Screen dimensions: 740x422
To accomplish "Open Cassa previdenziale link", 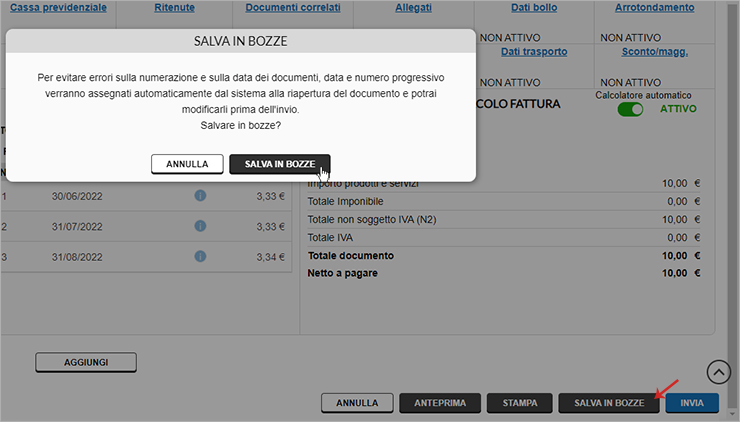I will pos(59,8).
